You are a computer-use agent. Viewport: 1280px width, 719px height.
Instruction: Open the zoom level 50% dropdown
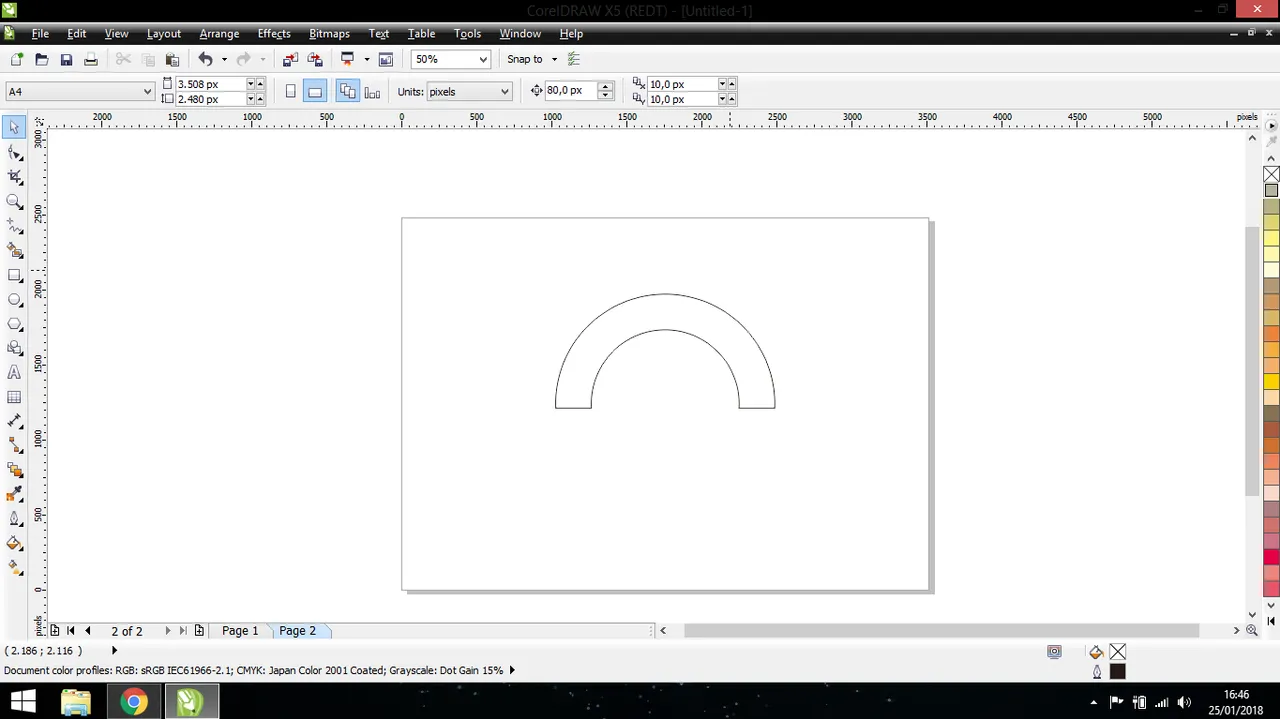[x=483, y=59]
